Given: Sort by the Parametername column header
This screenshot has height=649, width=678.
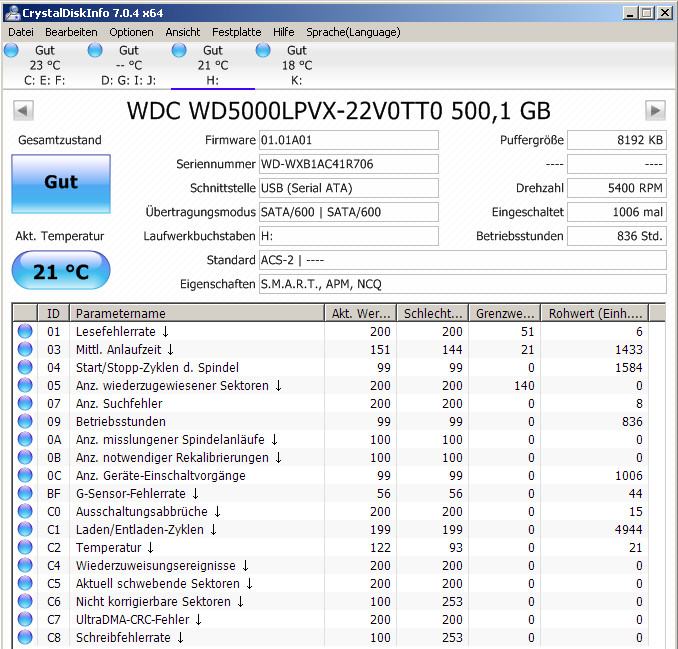Looking at the screenshot, I should point(197,313).
